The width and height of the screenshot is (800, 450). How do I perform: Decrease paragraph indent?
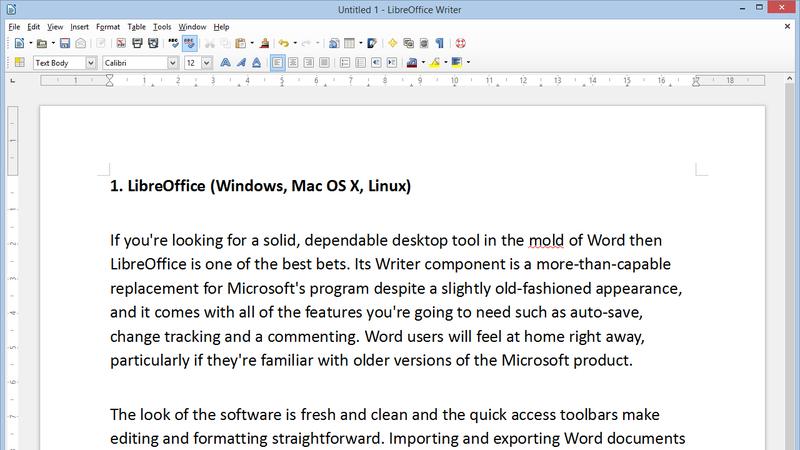[376, 63]
